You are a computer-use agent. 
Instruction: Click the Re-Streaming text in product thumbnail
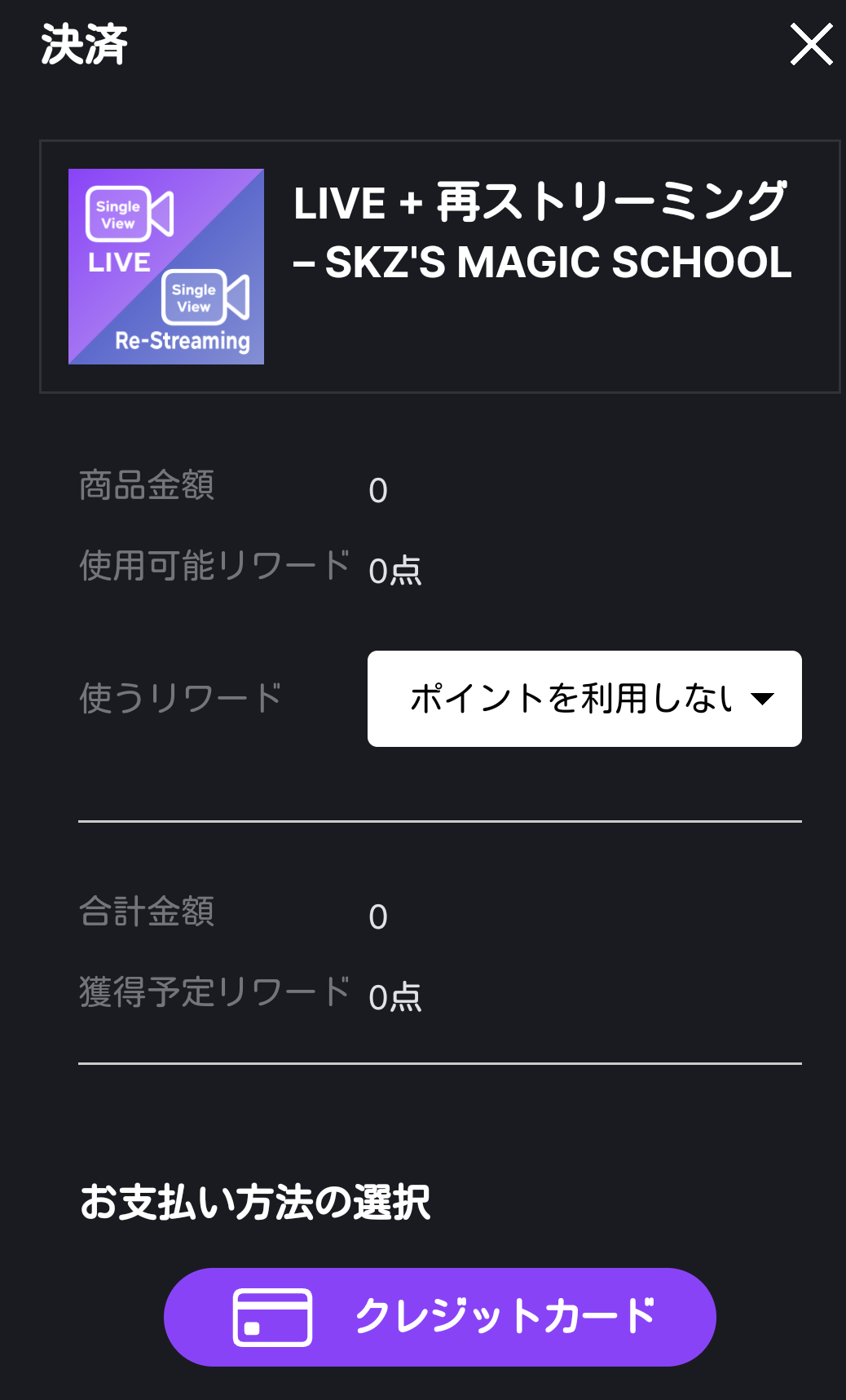tap(183, 341)
